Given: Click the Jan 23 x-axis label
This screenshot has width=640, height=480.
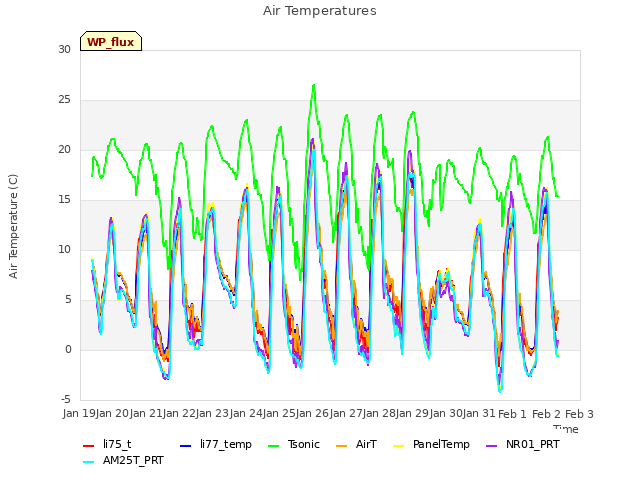Looking at the screenshot, I should coord(213,413).
